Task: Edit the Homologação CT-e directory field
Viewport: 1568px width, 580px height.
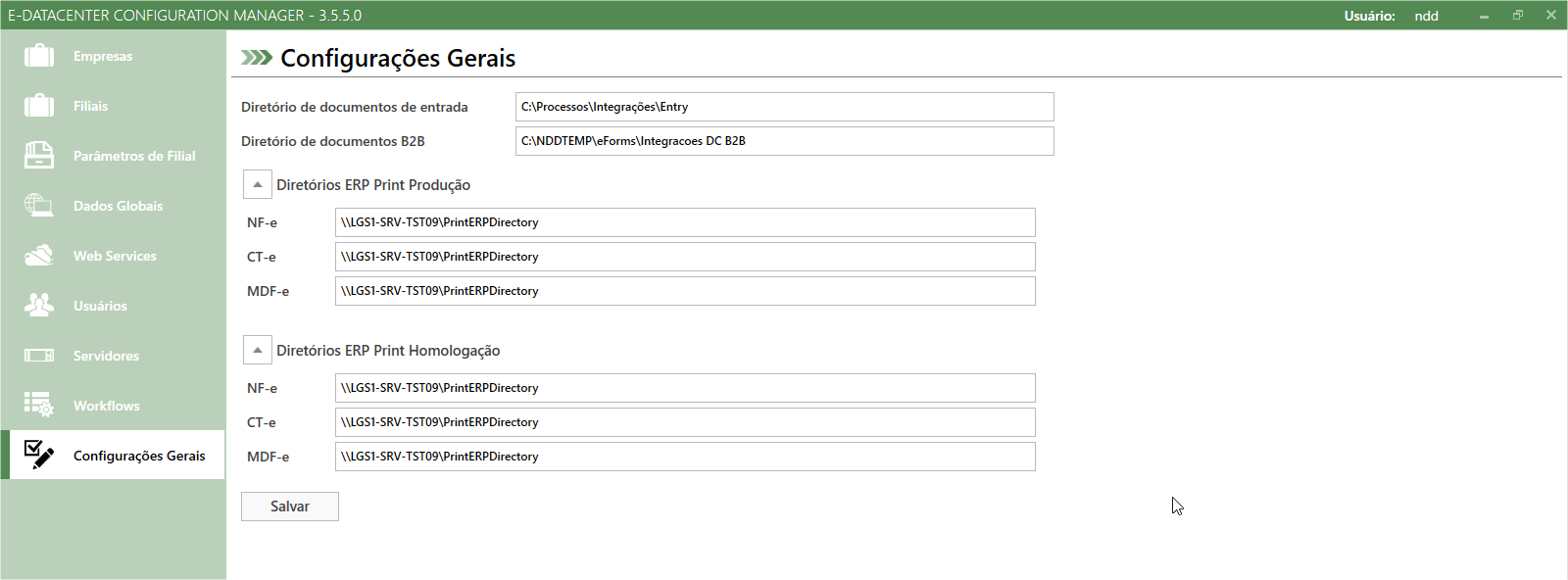Action: point(685,422)
